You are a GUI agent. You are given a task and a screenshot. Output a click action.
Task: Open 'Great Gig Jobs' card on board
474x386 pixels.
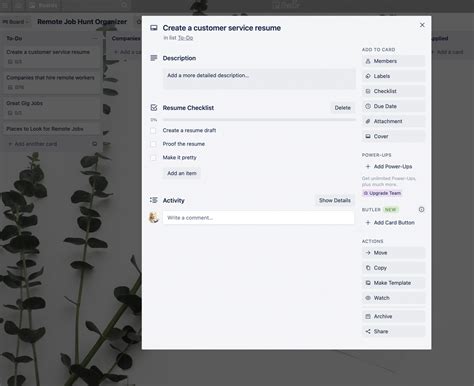point(52,108)
